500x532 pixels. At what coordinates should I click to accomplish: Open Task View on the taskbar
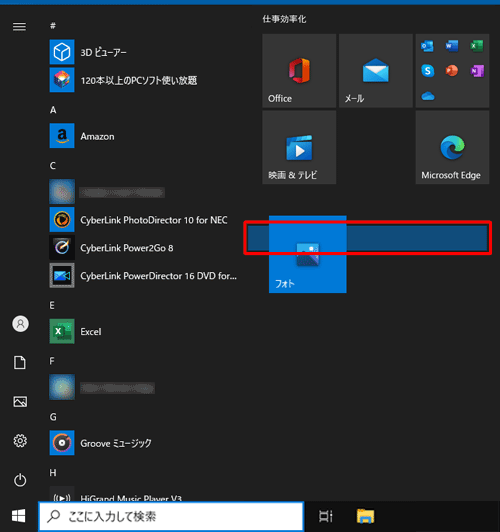point(326,516)
